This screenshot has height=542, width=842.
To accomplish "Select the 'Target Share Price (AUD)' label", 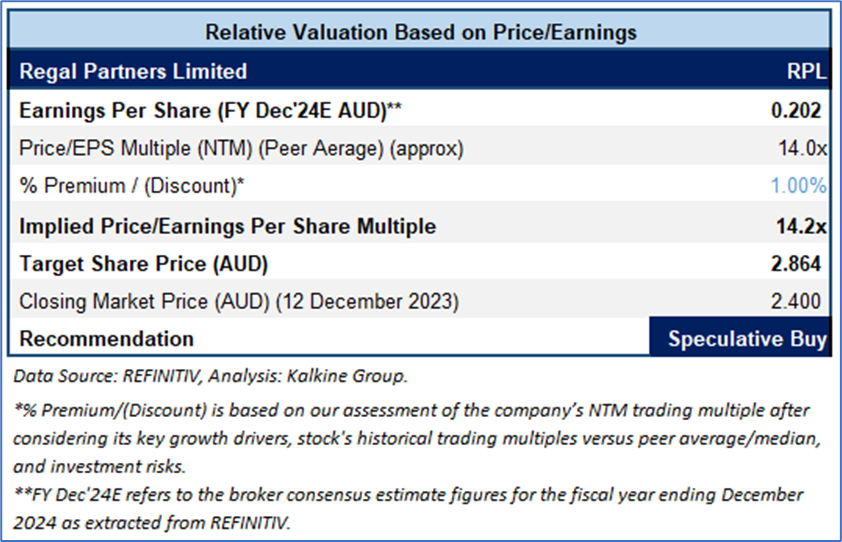I will [x=144, y=264].
